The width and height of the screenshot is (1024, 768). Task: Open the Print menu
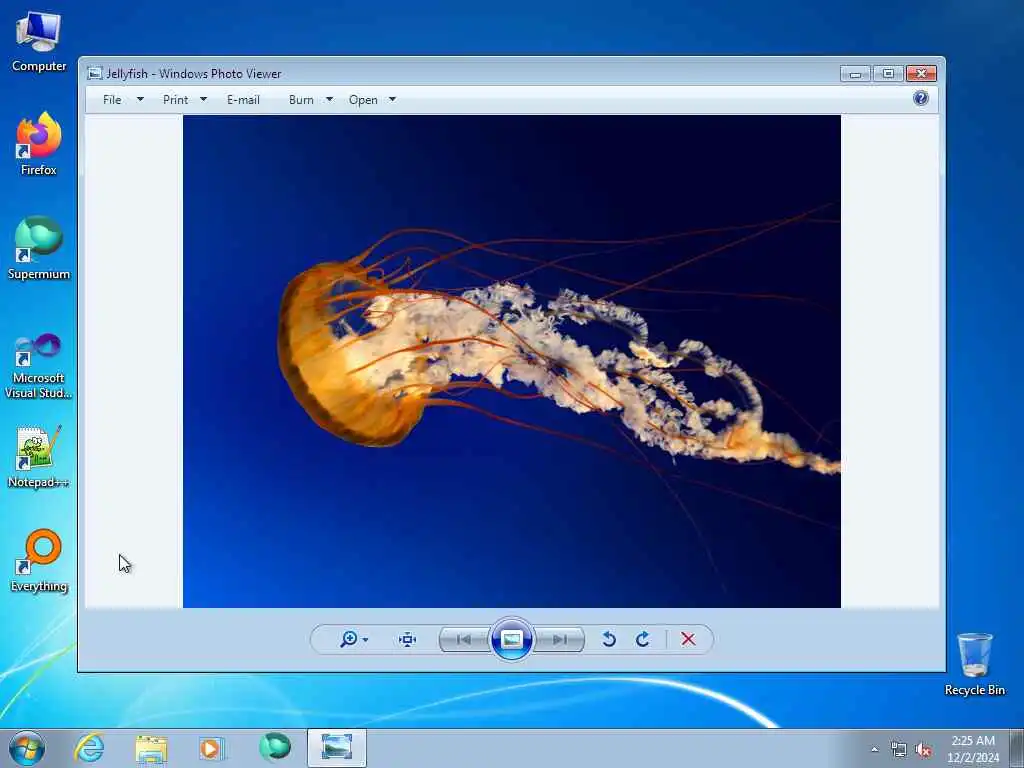click(176, 99)
